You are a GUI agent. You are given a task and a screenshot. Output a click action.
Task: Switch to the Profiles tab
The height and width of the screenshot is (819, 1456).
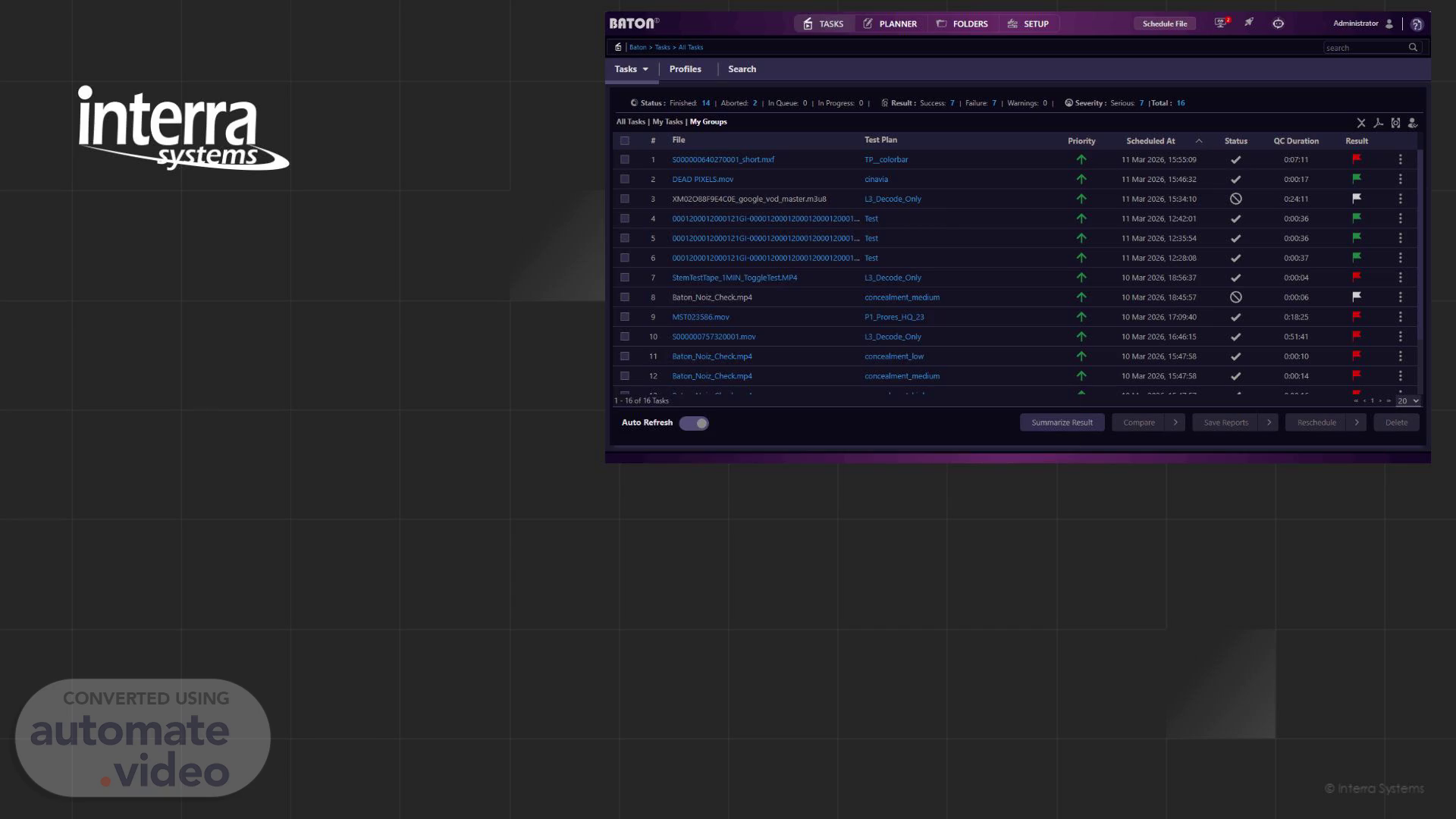685,69
